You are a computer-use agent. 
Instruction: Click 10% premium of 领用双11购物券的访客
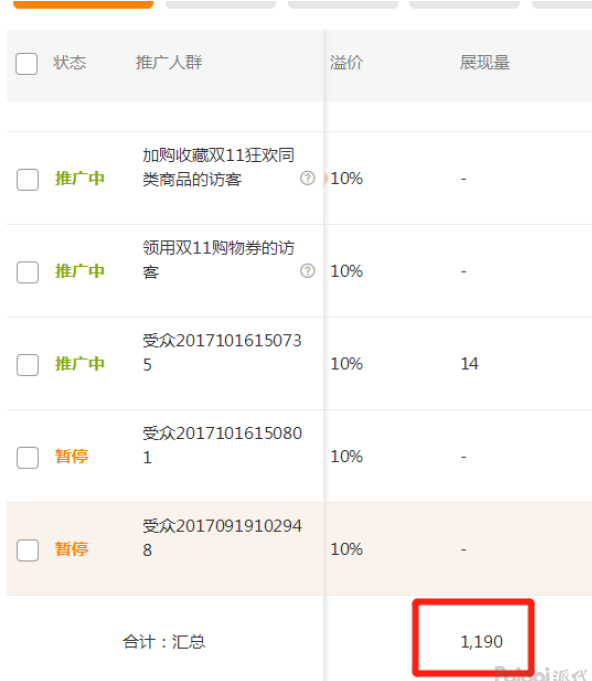click(x=347, y=271)
